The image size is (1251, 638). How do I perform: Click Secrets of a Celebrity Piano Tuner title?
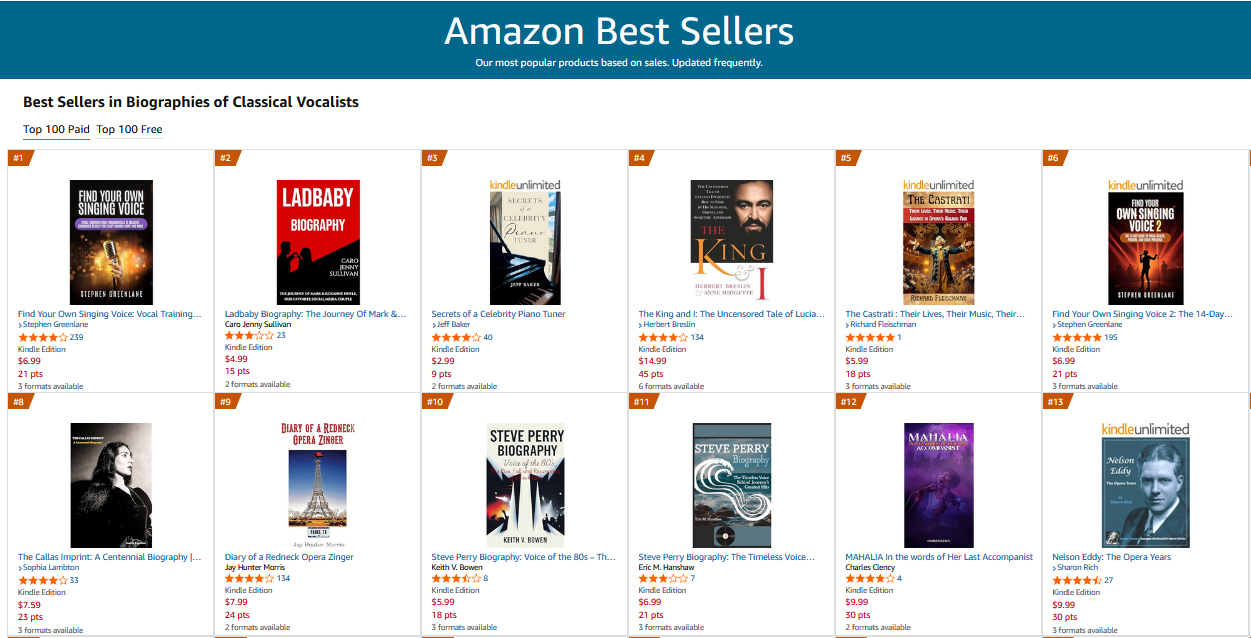click(498, 314)
